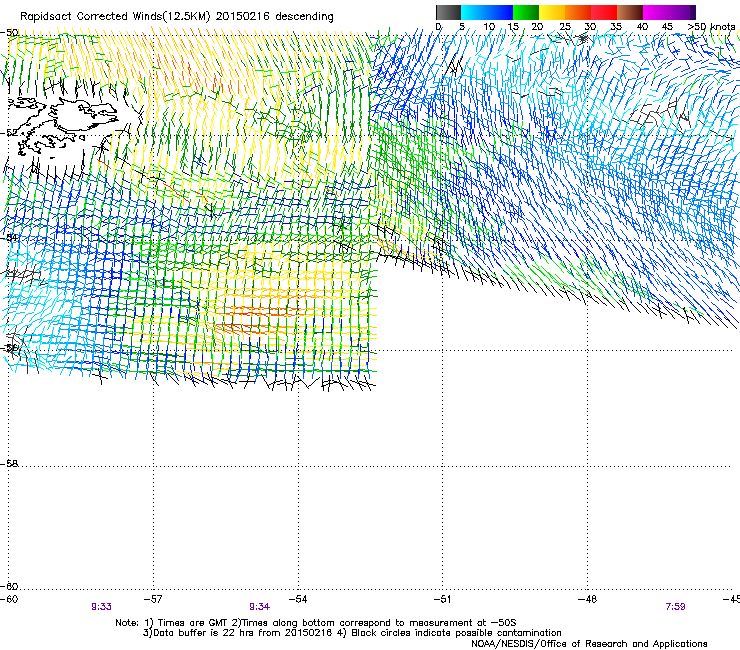The image size is (740, 650).
Task: Click the purple '9:33' time stamp
Action: pyautogui.click(x=101, y=607)
